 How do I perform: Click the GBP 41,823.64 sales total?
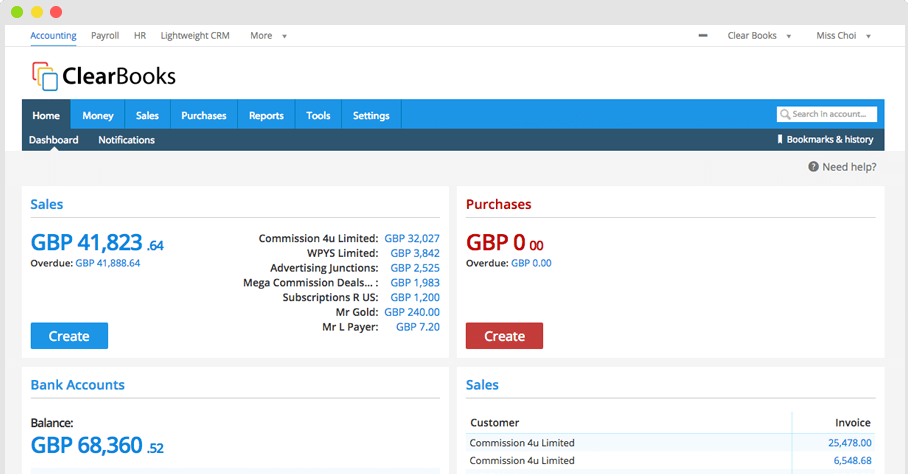[97, 242]
